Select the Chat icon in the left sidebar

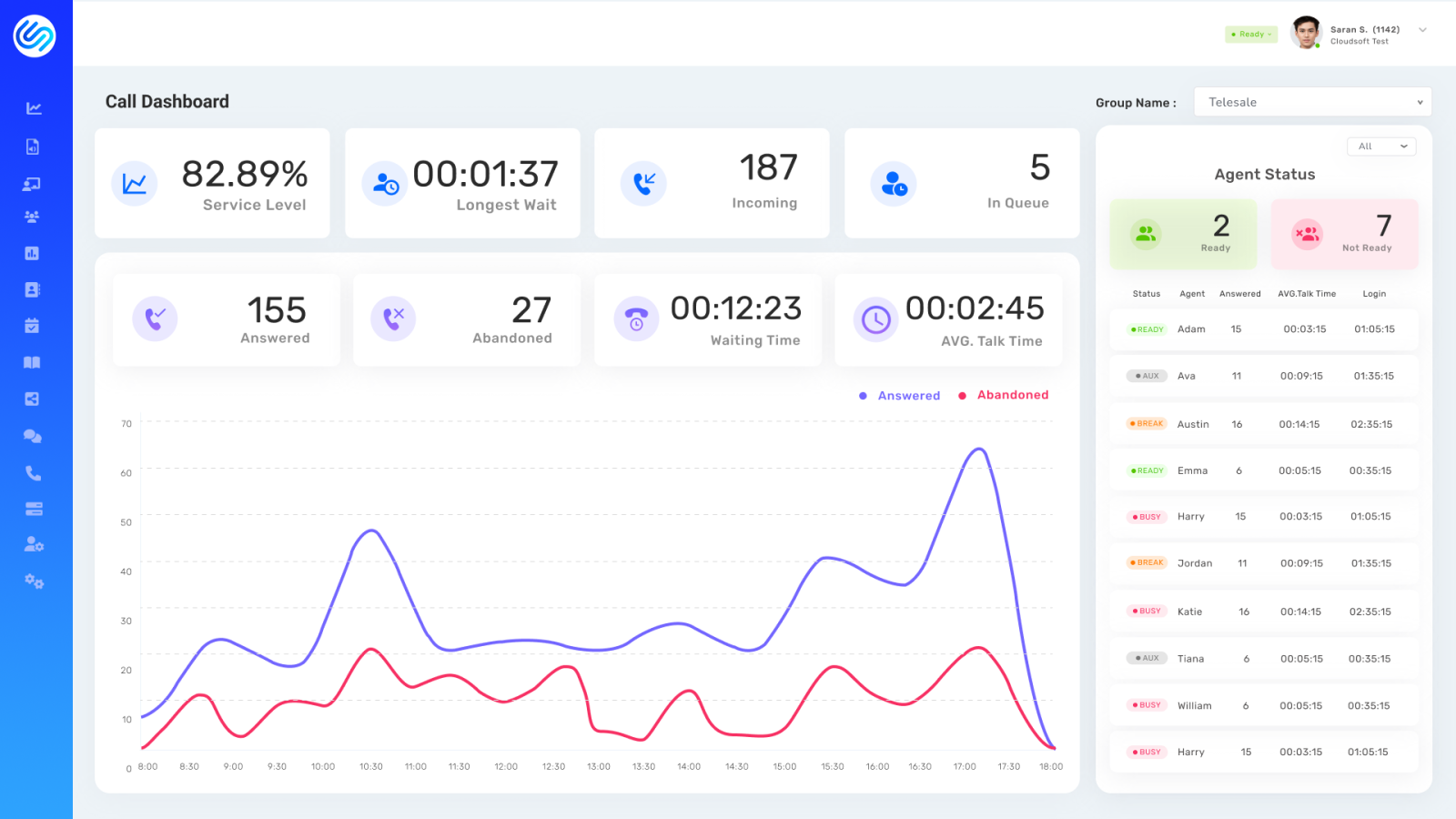tap(34, 436)
